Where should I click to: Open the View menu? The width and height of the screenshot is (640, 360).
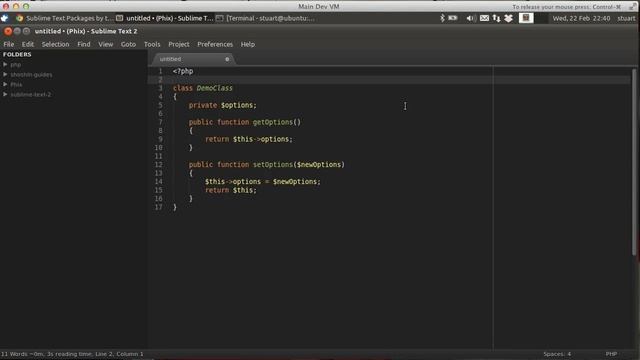point(105,44)
